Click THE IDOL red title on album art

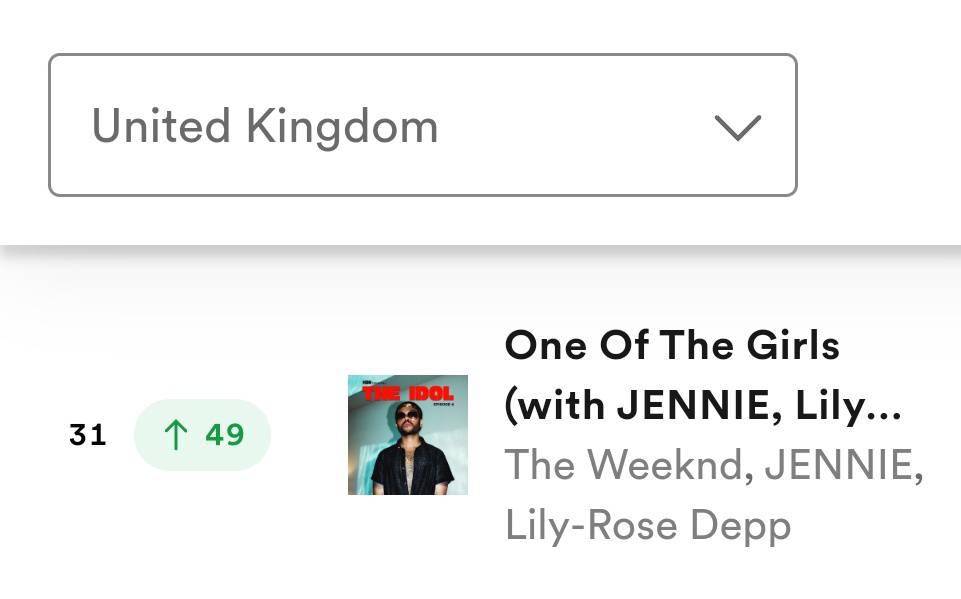(408, 393)
